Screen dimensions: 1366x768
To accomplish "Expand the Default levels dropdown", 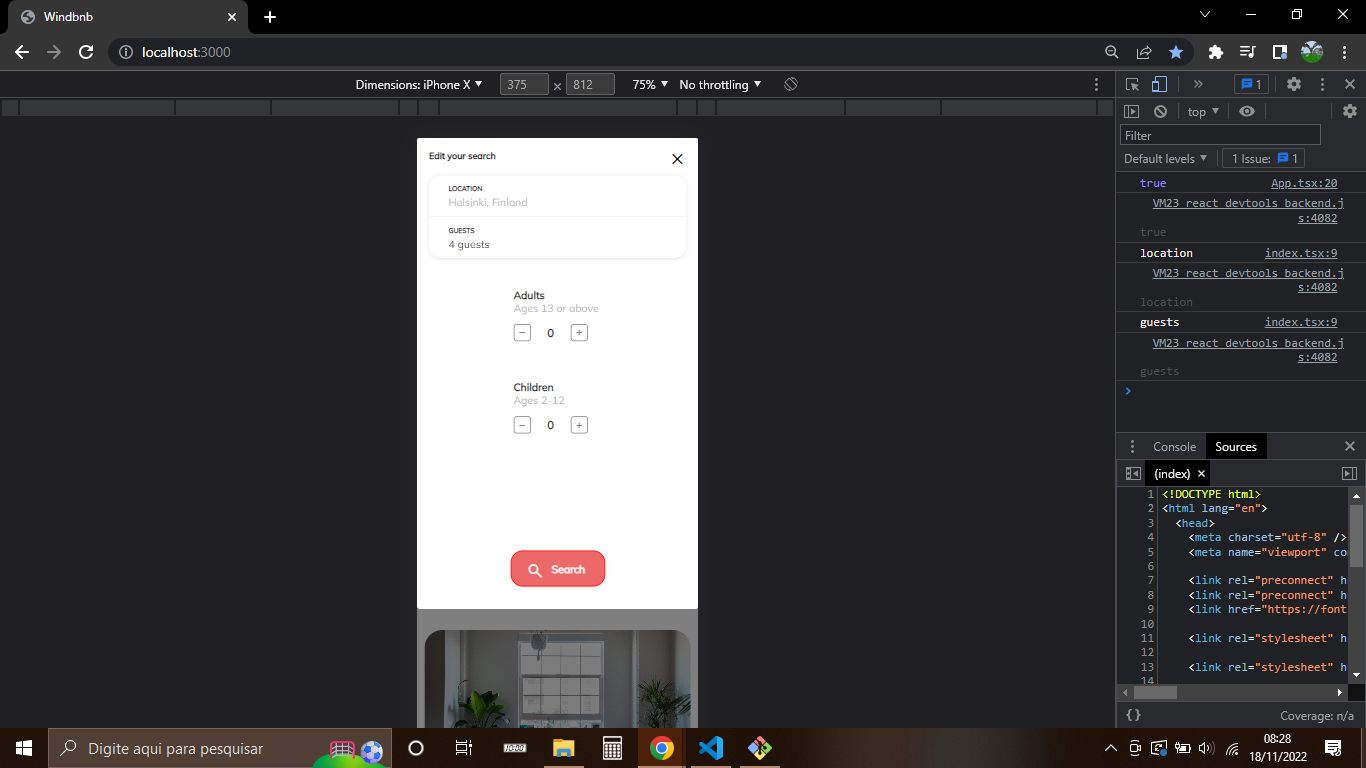I will tap(1165, 158).
